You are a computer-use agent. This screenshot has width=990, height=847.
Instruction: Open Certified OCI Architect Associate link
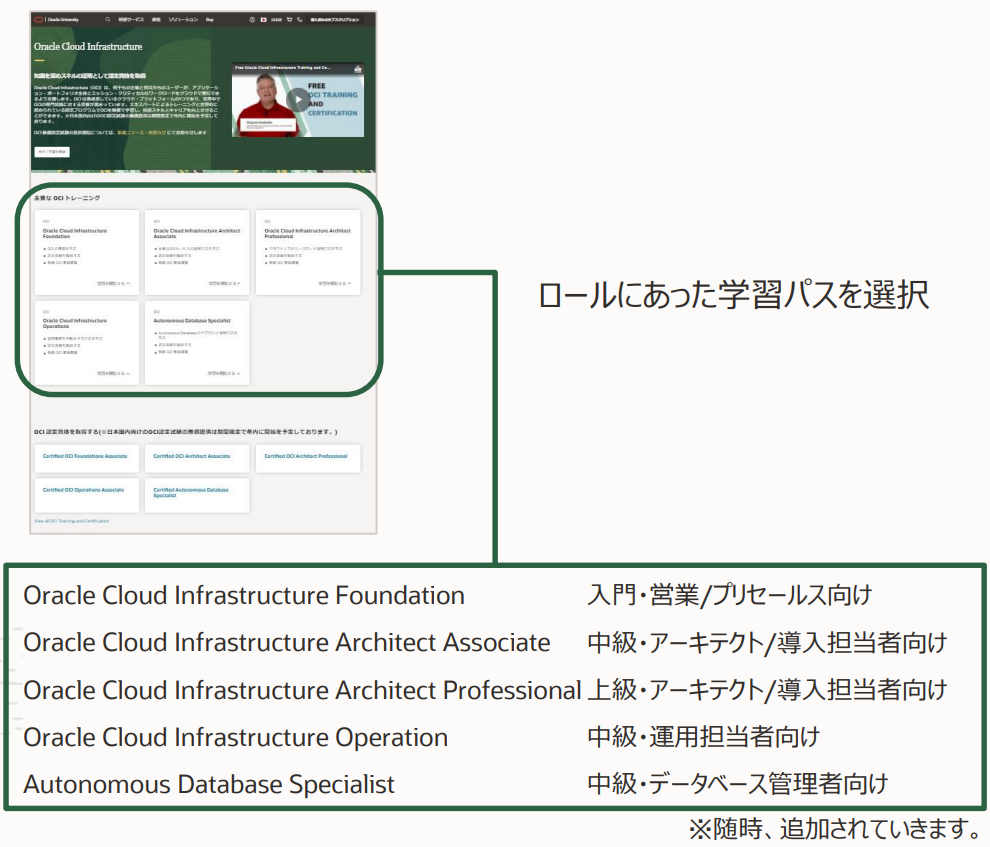[x=192, y=456]
